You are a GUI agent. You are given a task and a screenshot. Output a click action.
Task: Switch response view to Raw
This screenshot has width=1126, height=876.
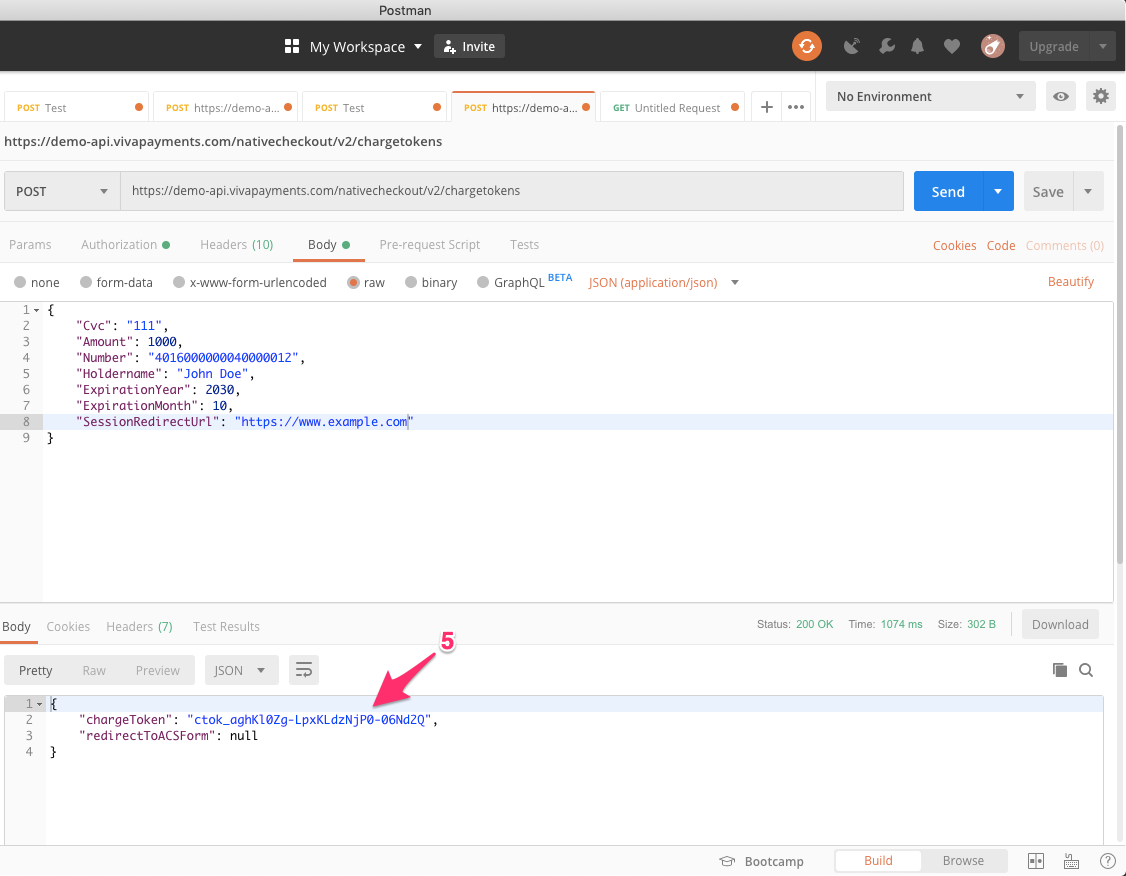[94, 670]
